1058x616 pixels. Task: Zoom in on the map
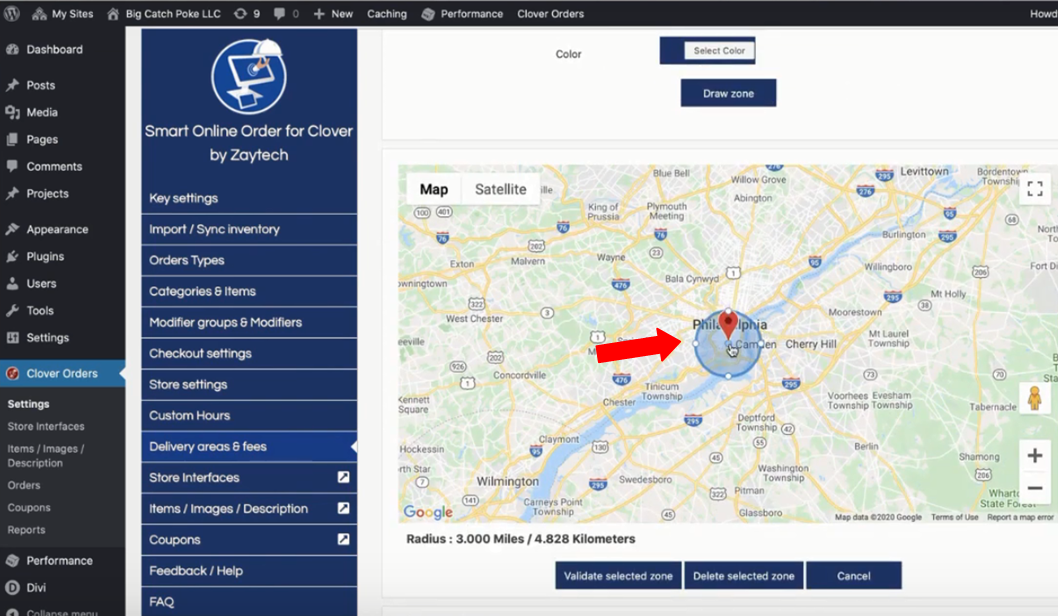(1034, 455)
